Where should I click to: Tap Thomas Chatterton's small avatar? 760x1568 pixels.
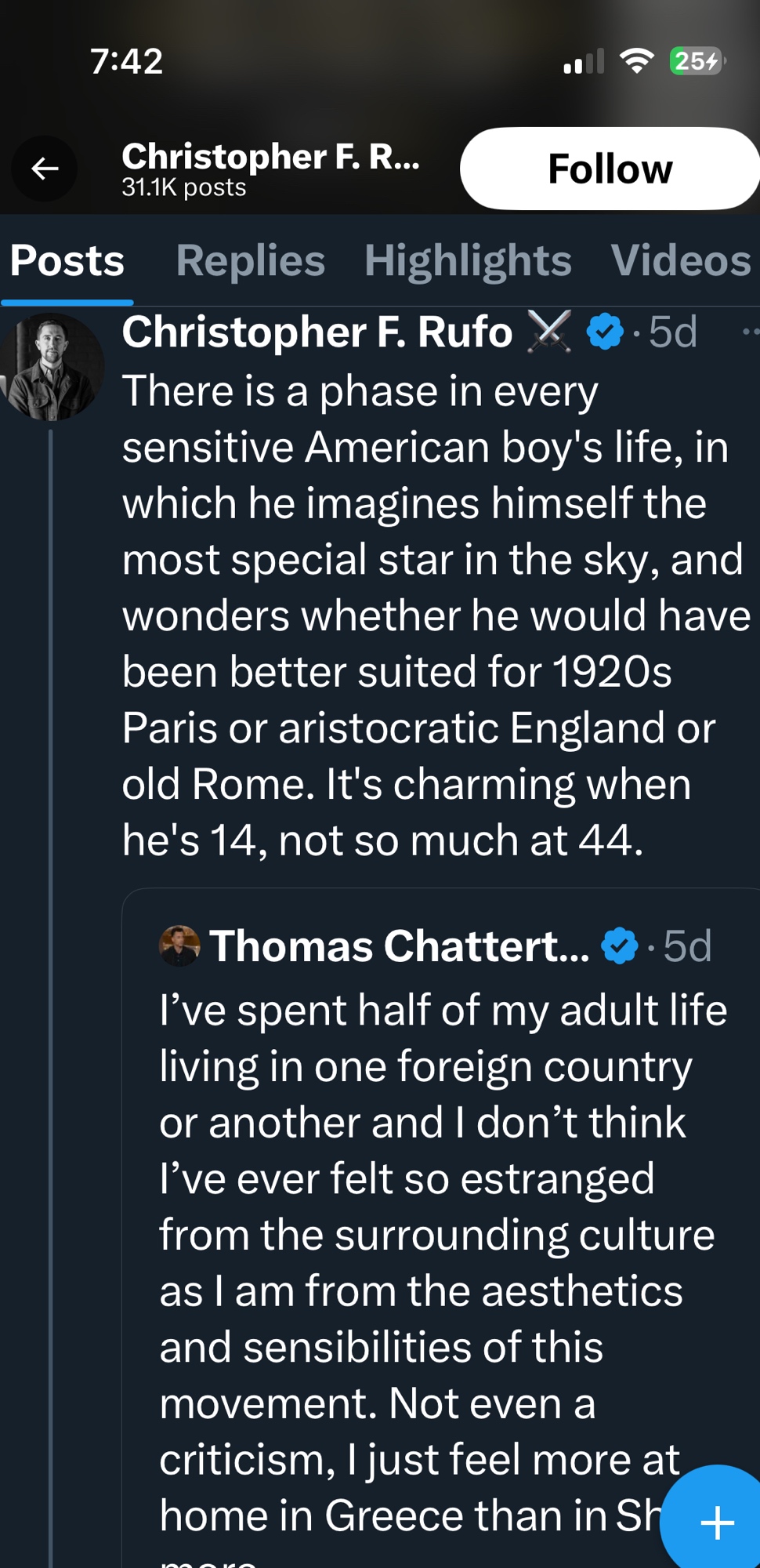coord(179,946)
